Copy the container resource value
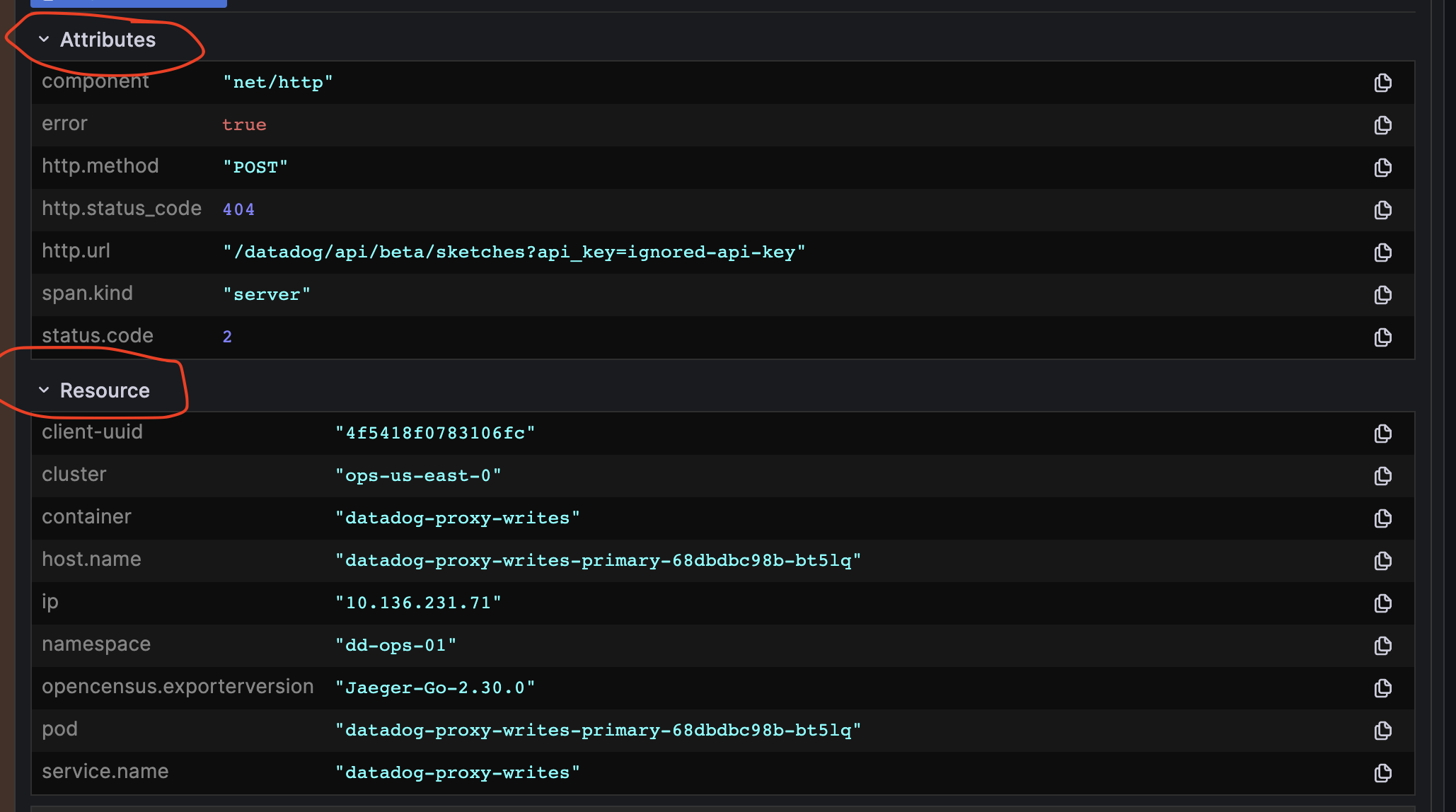1456x812 pixels. point(1382,518)
